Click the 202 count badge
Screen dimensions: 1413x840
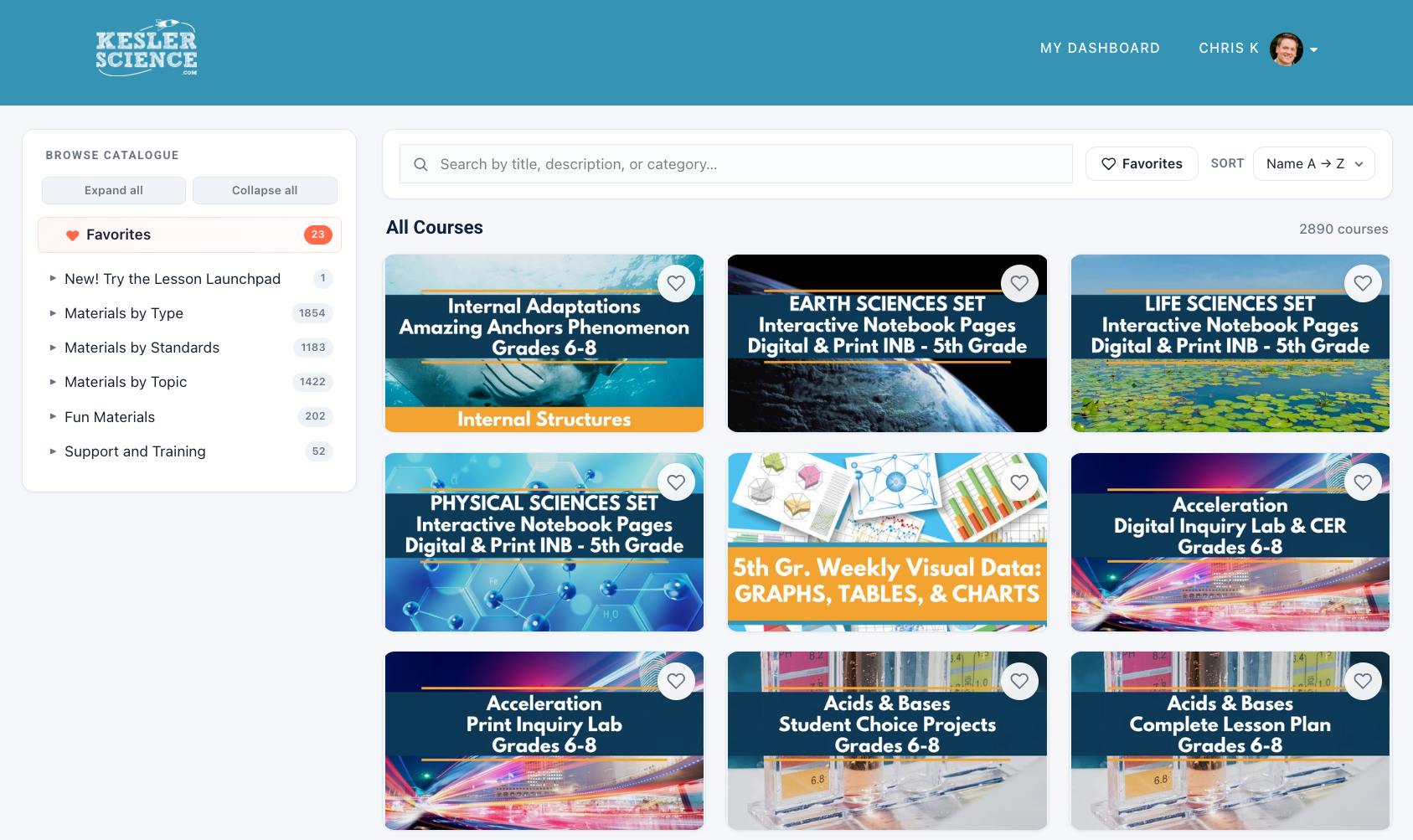point(315,416)
